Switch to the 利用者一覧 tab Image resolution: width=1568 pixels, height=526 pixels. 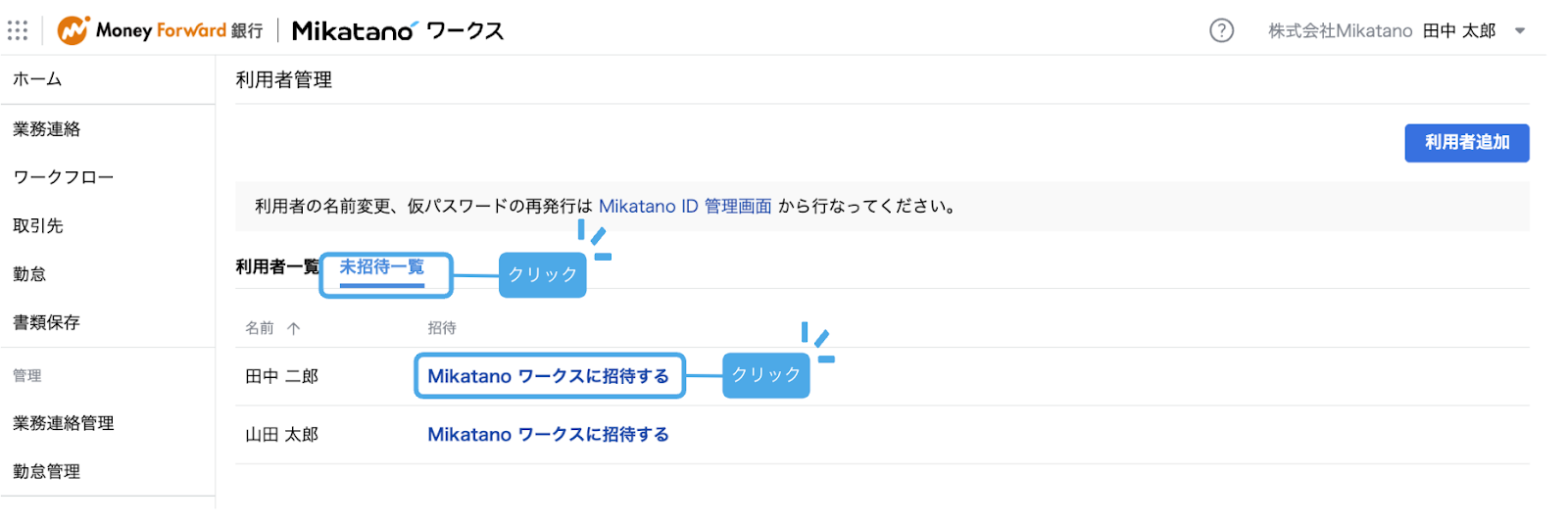tap(277, 266)
